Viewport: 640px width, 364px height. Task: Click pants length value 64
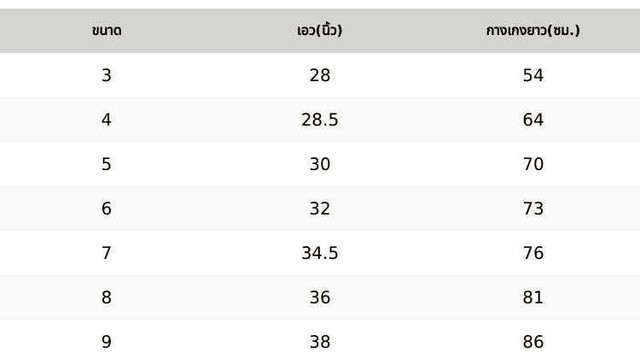point(533,120)
